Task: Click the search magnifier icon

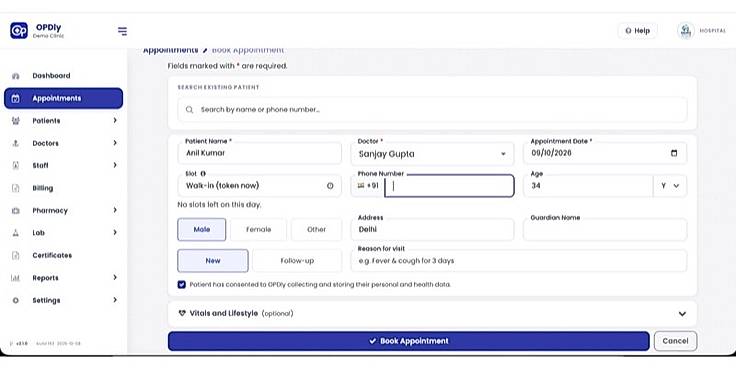Action: tap(189, 109)
